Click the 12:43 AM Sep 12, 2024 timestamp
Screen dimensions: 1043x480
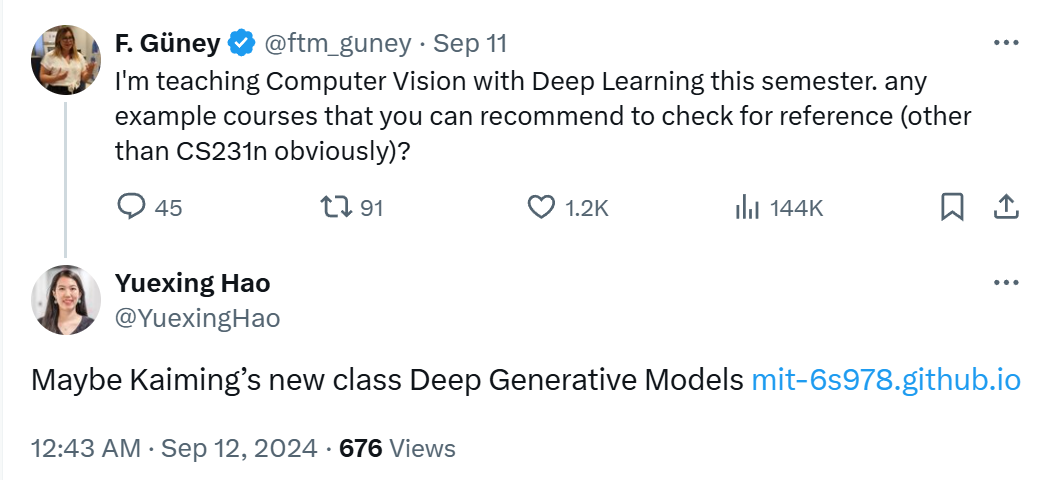(x=174, y=448)
